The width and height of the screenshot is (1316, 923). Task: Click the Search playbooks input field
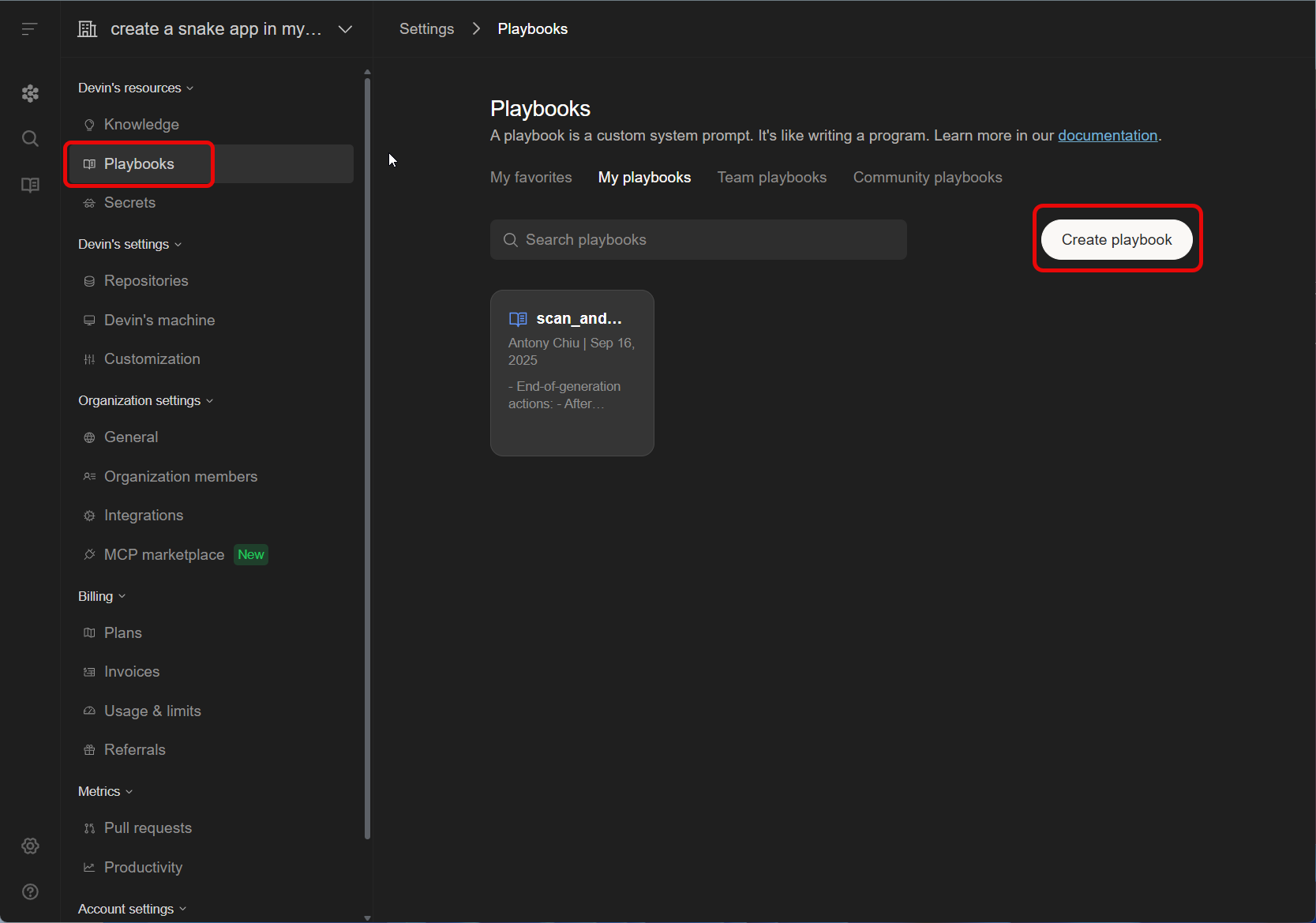pos(698,240)
